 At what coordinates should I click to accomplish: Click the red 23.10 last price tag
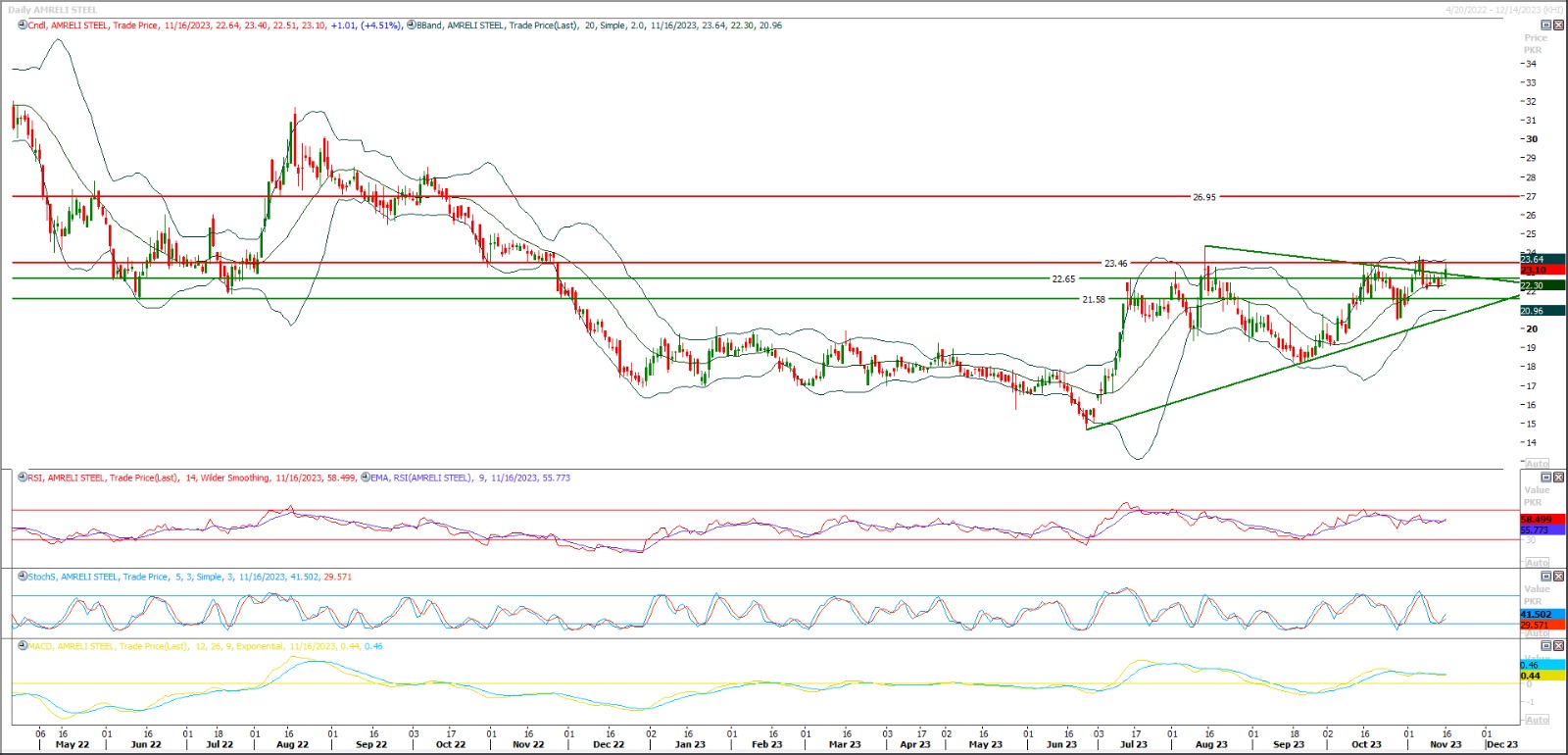pos(1543,270)
